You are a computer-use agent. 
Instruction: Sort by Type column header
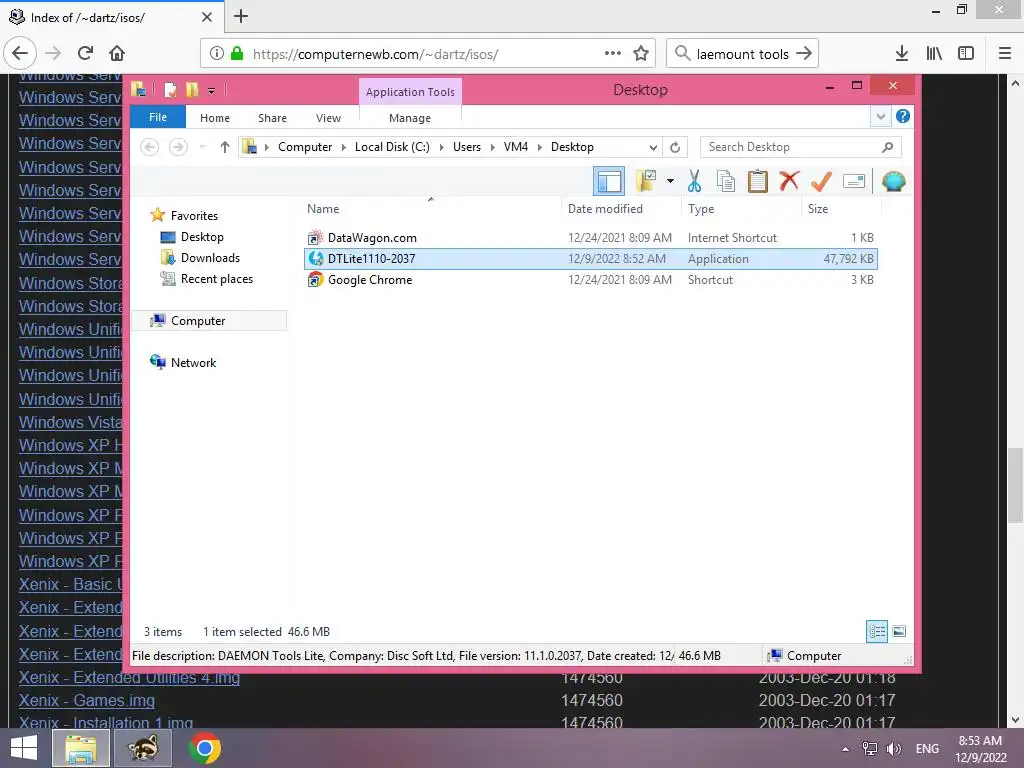coord(741,208)
